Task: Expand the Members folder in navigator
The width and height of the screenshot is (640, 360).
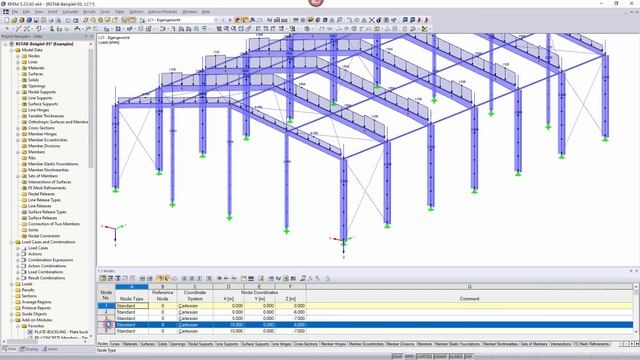Action: (x=18, y=152)
